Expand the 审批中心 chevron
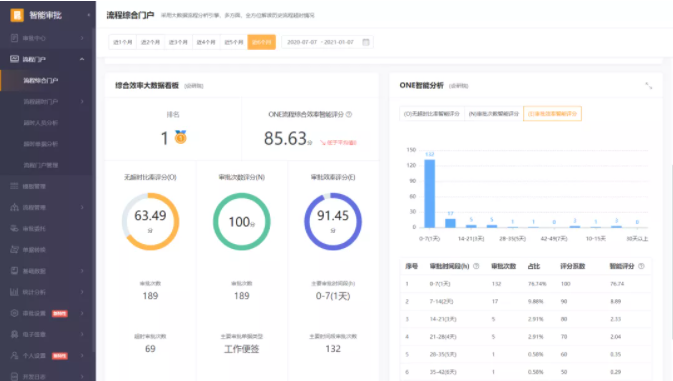The image size is (673, 381). point(82,38)
